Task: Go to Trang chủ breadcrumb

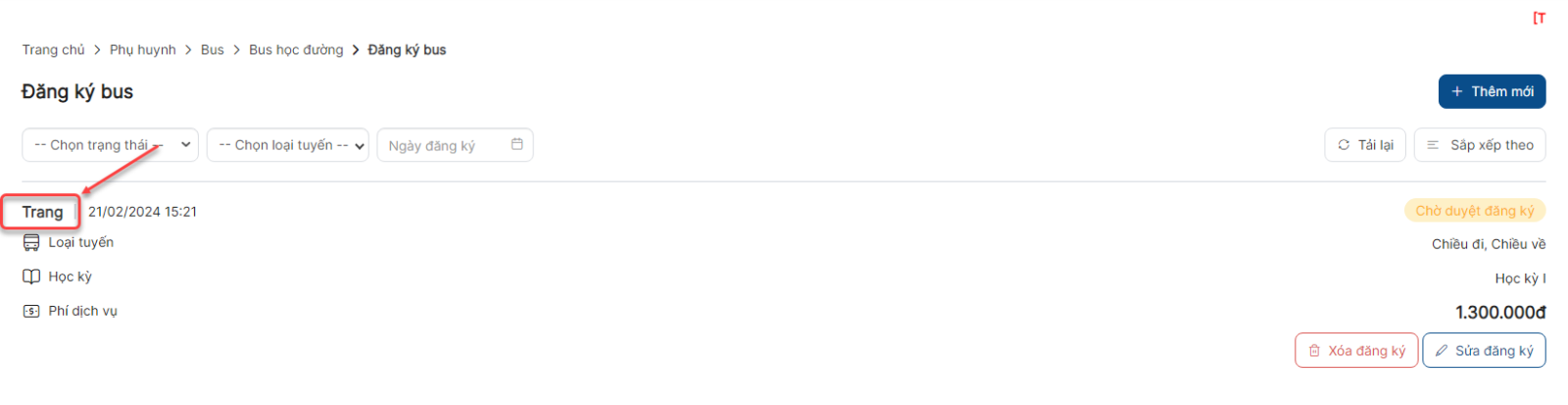Action: pyautogui.click(x=54, y=50)
